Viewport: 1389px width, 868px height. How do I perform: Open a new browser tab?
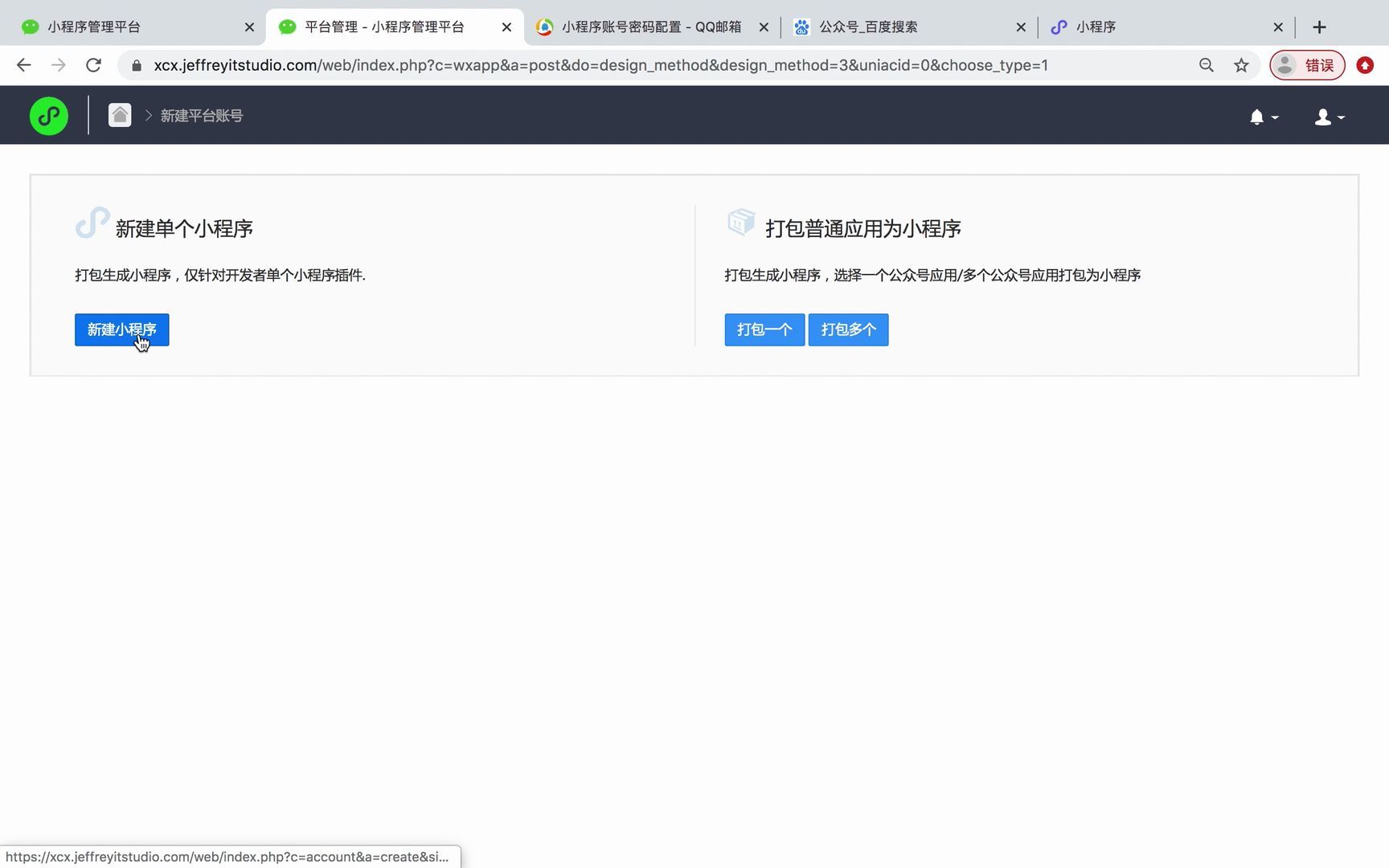(1319, 27)
